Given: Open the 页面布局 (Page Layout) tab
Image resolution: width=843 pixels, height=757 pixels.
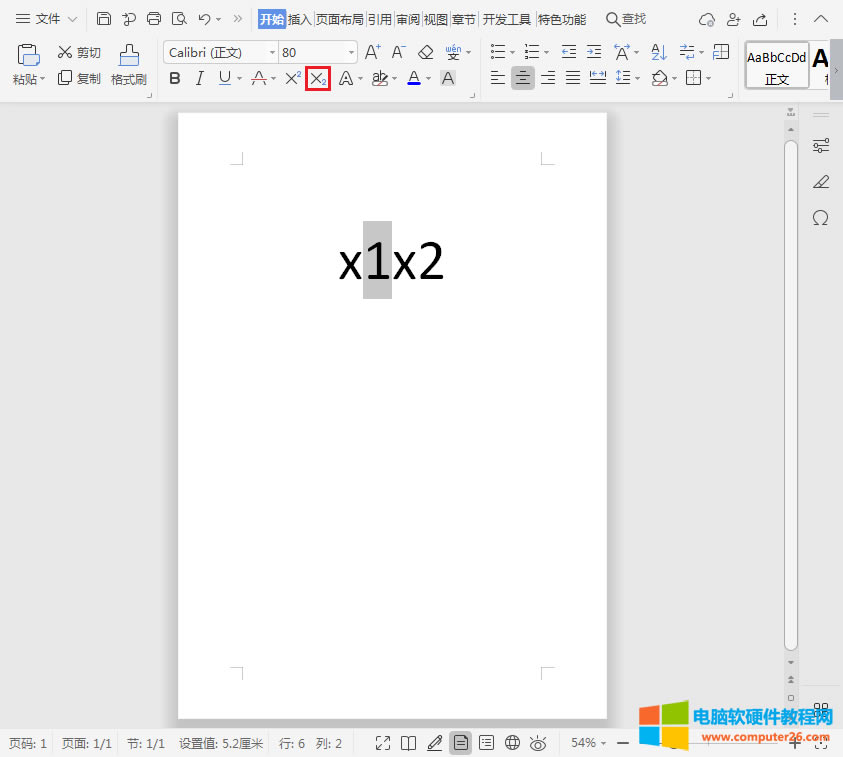Looking at the screenshot, I should click(x=339, y=19).
